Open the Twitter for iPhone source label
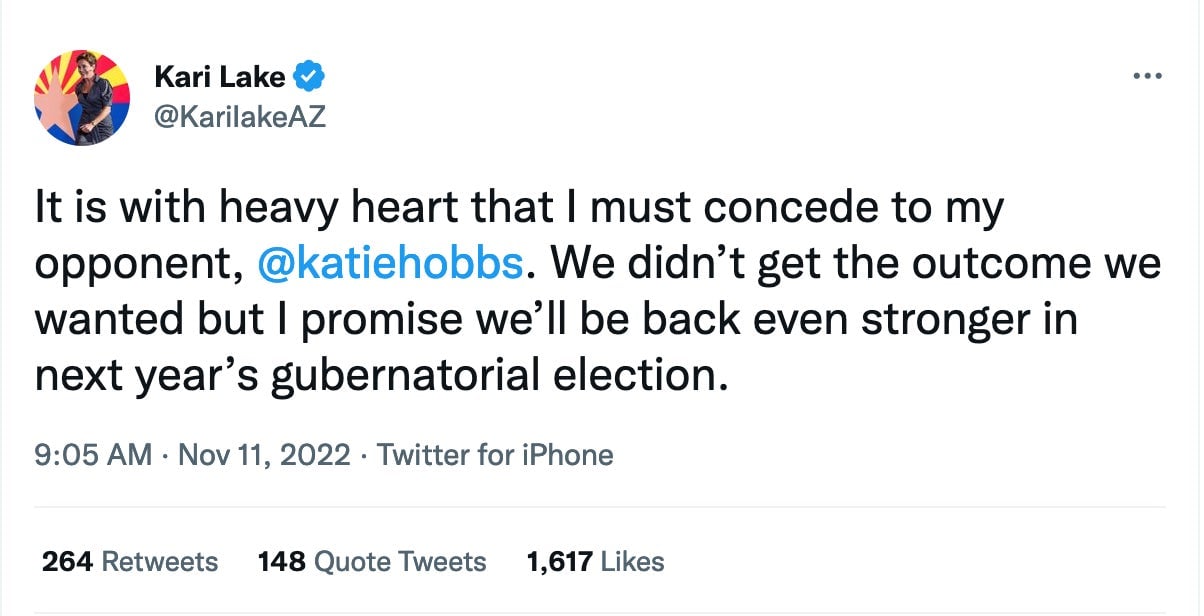The width and height of the screenshot is (1204, 616). coord(496,456)
